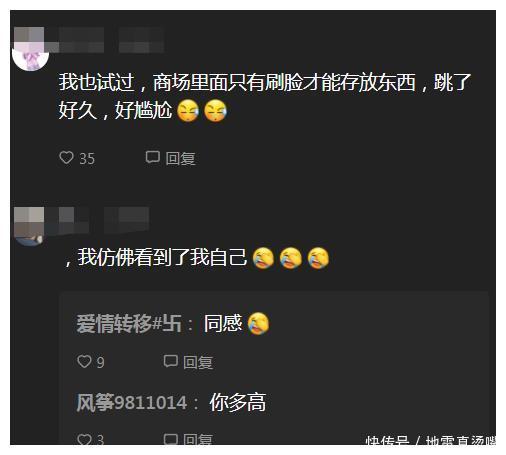The width and height of the screenshot is (506, 455).
Task: Click reply bubble icon under 你多高 reply
Action: coord(170,439)
